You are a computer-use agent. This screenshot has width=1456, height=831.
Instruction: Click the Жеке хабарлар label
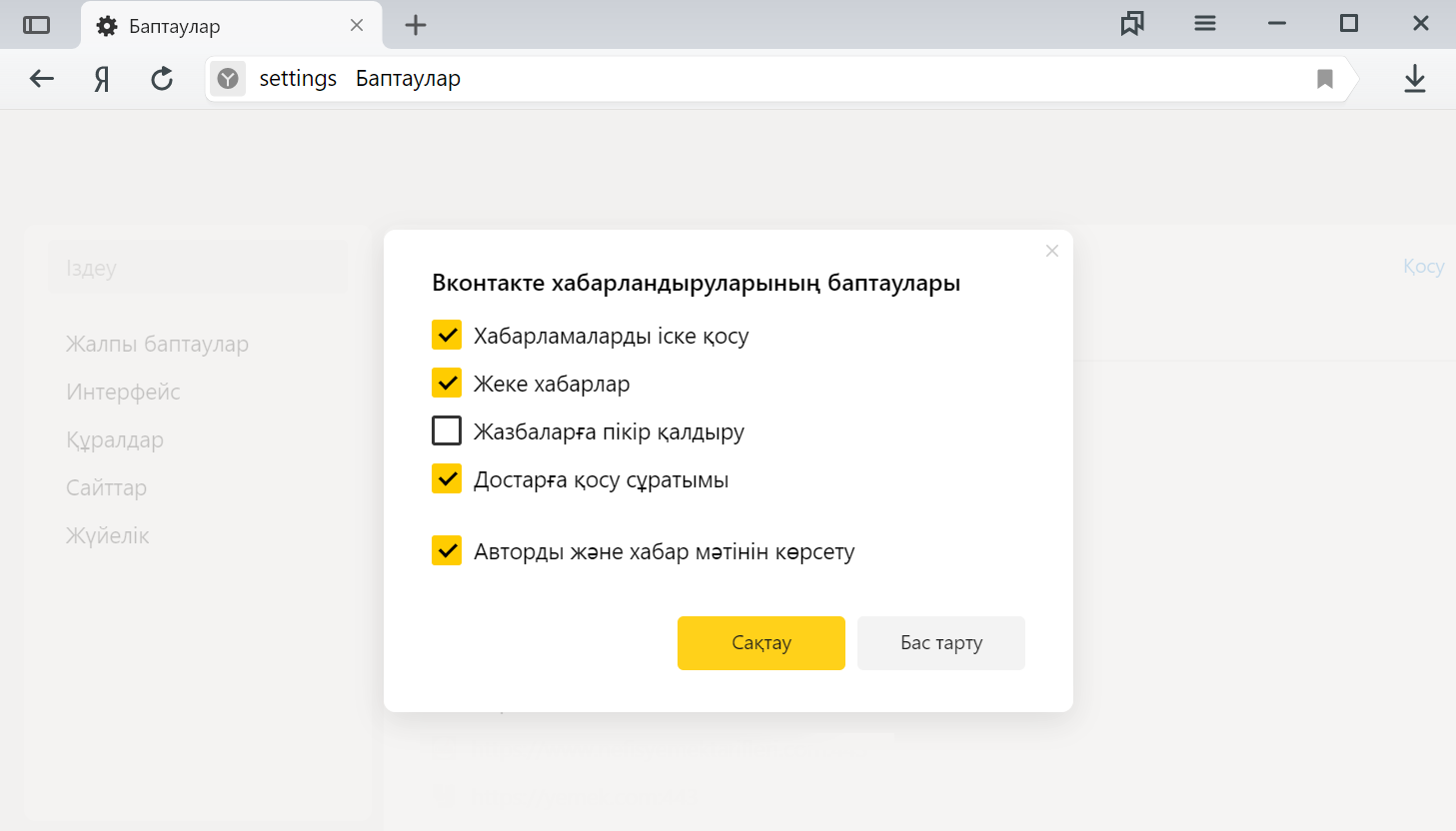pyautogui.click(x=552, y=384)
